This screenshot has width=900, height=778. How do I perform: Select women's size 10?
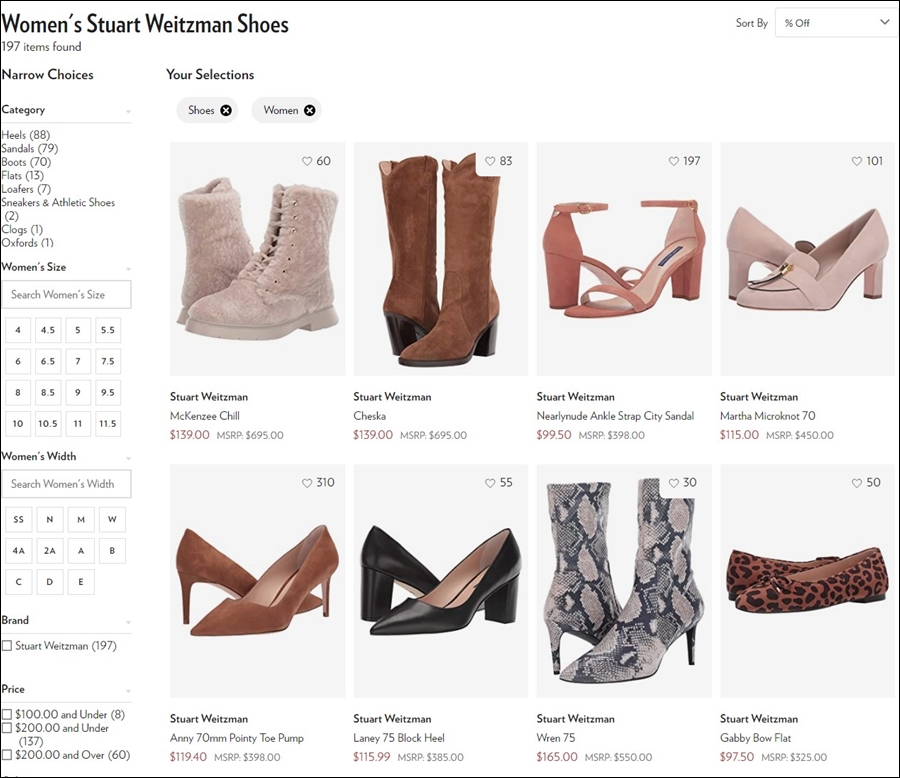[x=18, y=424]
